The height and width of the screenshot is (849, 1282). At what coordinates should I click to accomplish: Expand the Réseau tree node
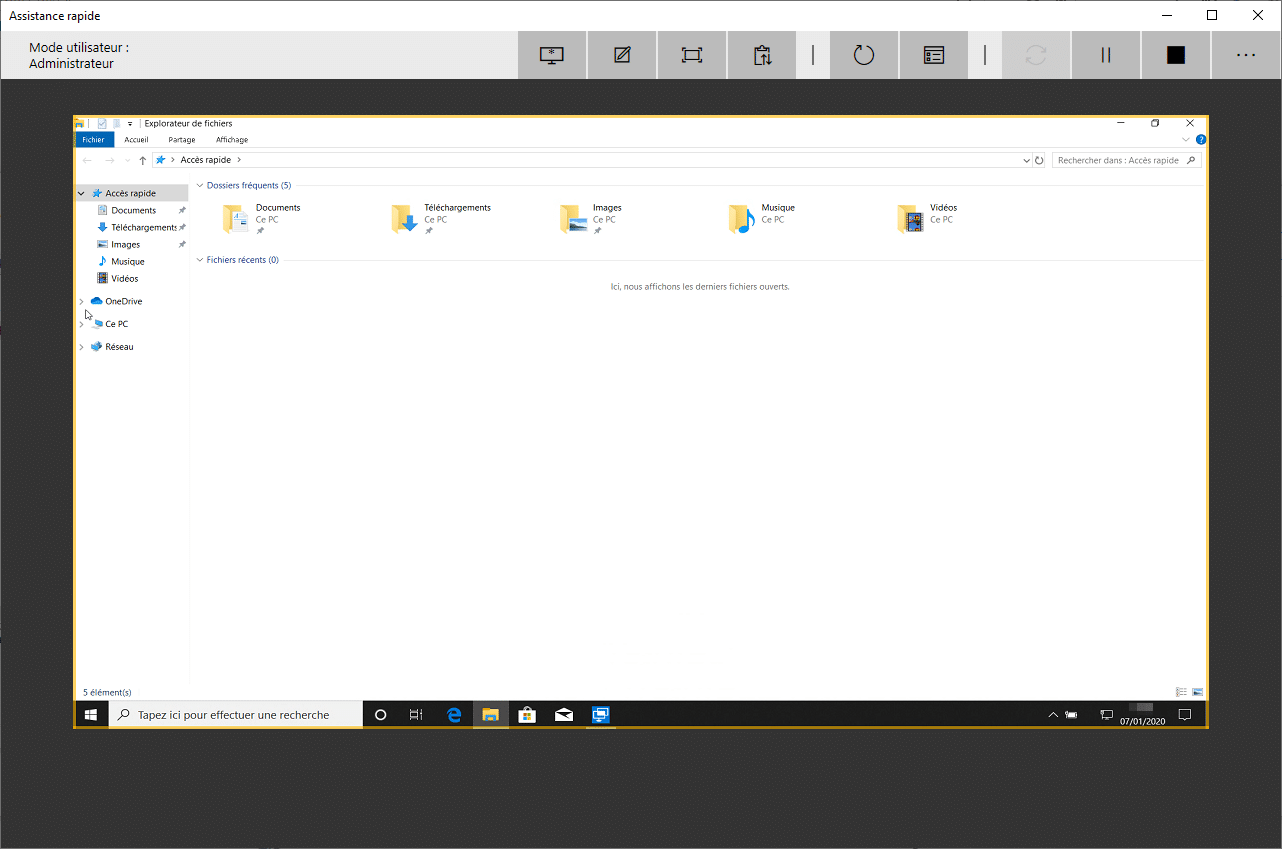[x=82, y=347]
